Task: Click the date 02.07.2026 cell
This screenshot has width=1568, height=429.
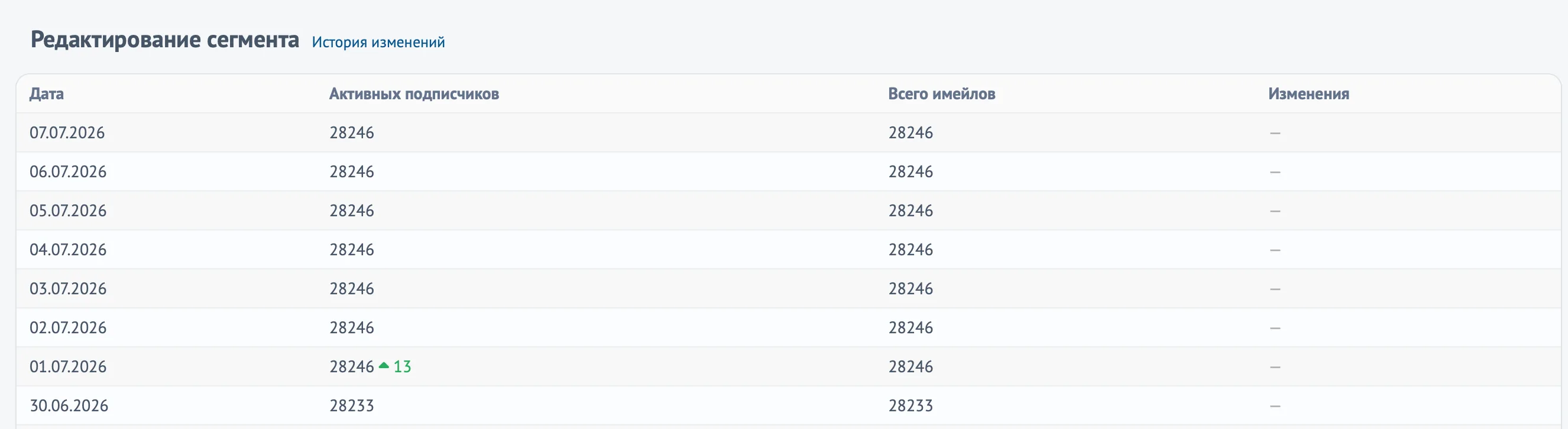Action: coord(68,327)
